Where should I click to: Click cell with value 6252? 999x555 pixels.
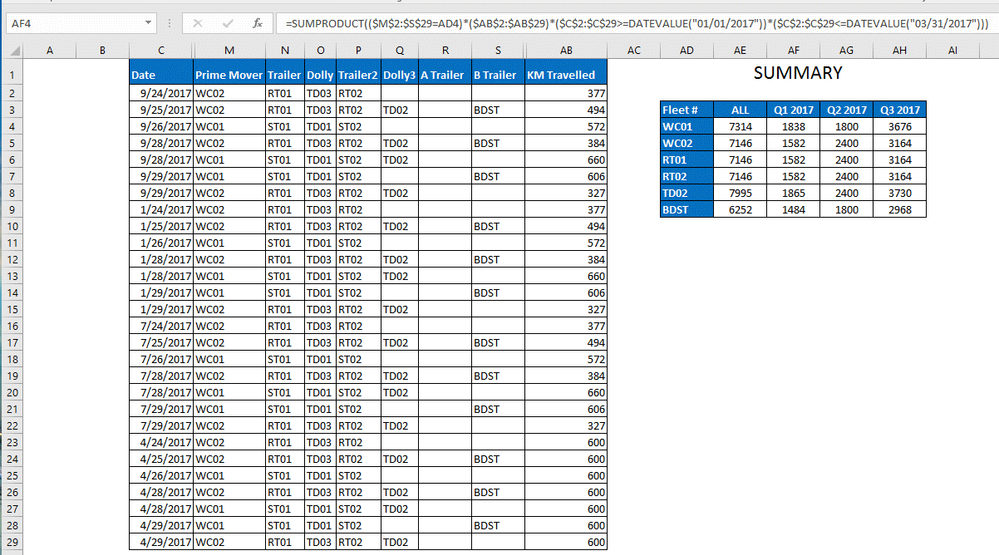pyautogui.click(x=740, y=210)
